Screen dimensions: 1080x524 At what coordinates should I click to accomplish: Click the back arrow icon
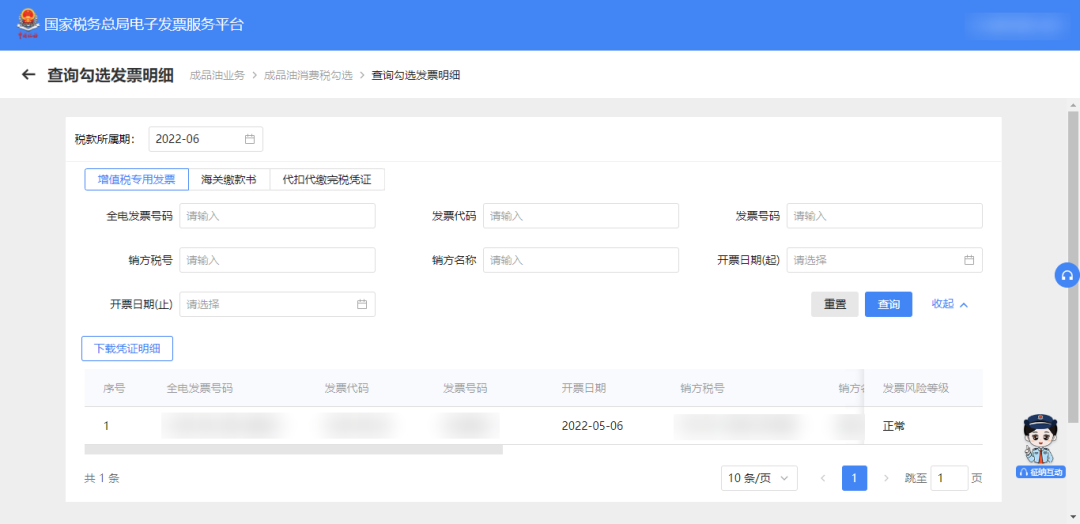pyautogui.click(x=28, y=75)
